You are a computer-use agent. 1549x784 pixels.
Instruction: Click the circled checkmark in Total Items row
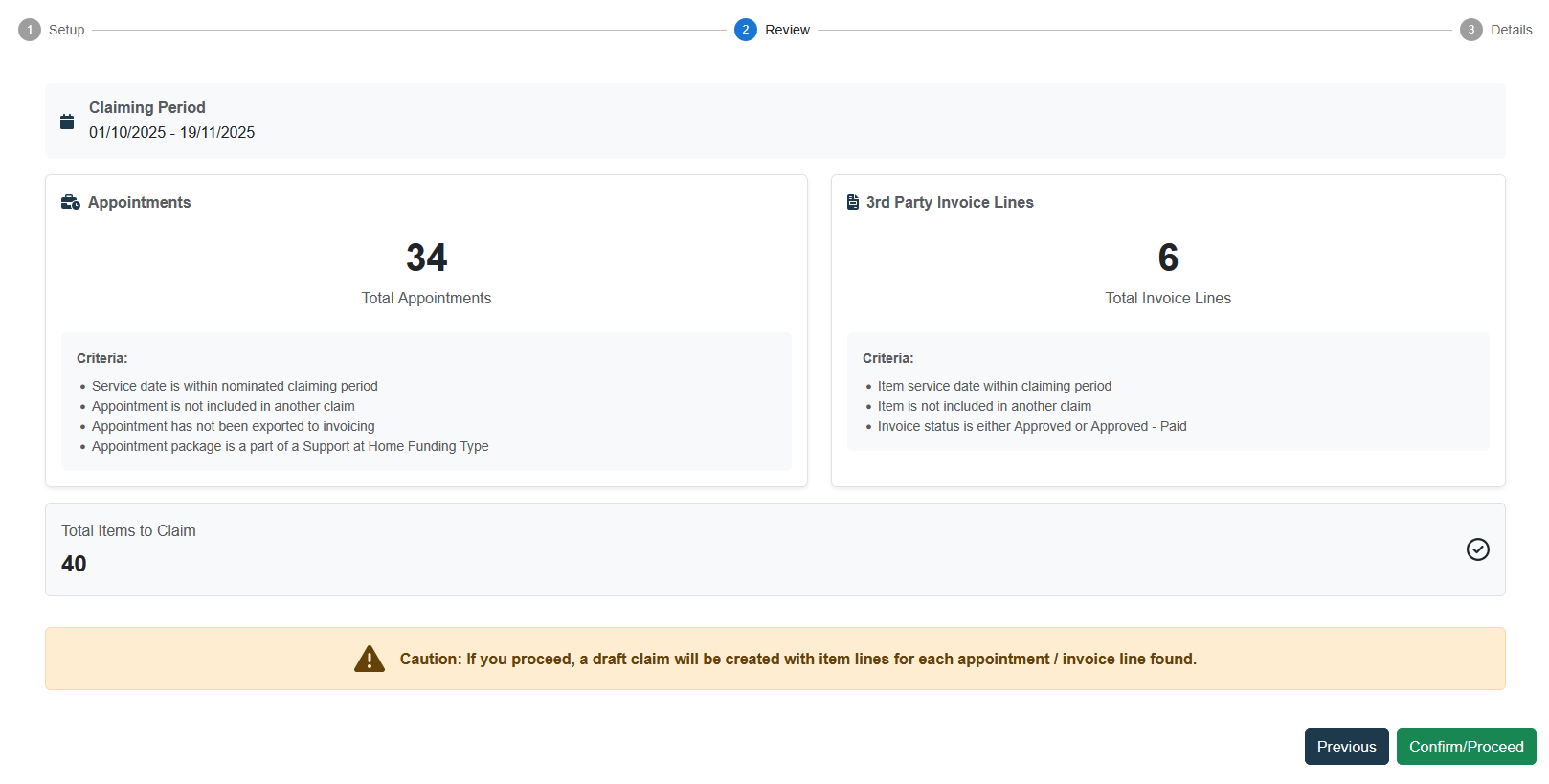[1477, 549]
